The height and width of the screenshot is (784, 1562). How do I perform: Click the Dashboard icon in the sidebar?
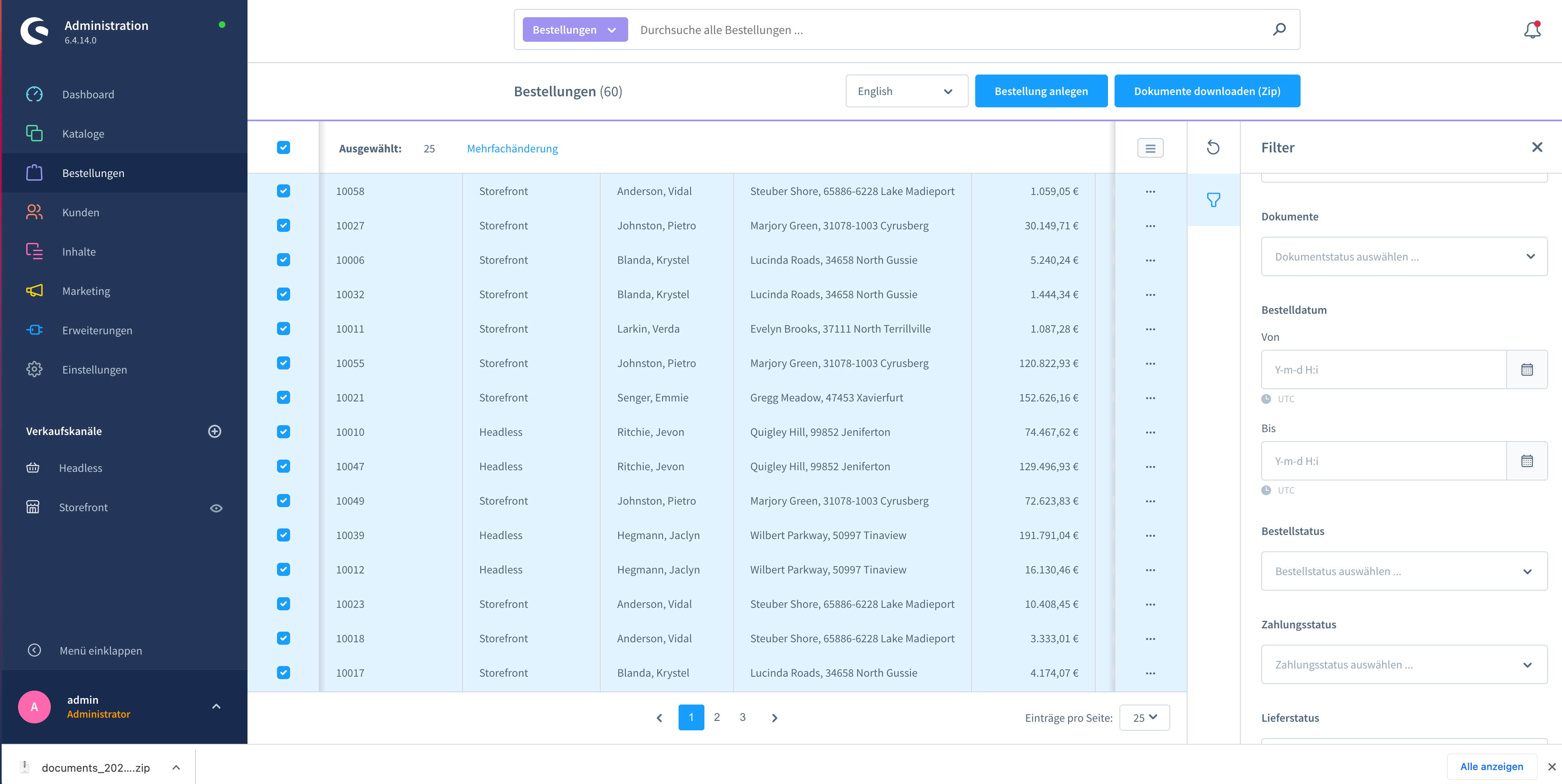pos(34,94)
